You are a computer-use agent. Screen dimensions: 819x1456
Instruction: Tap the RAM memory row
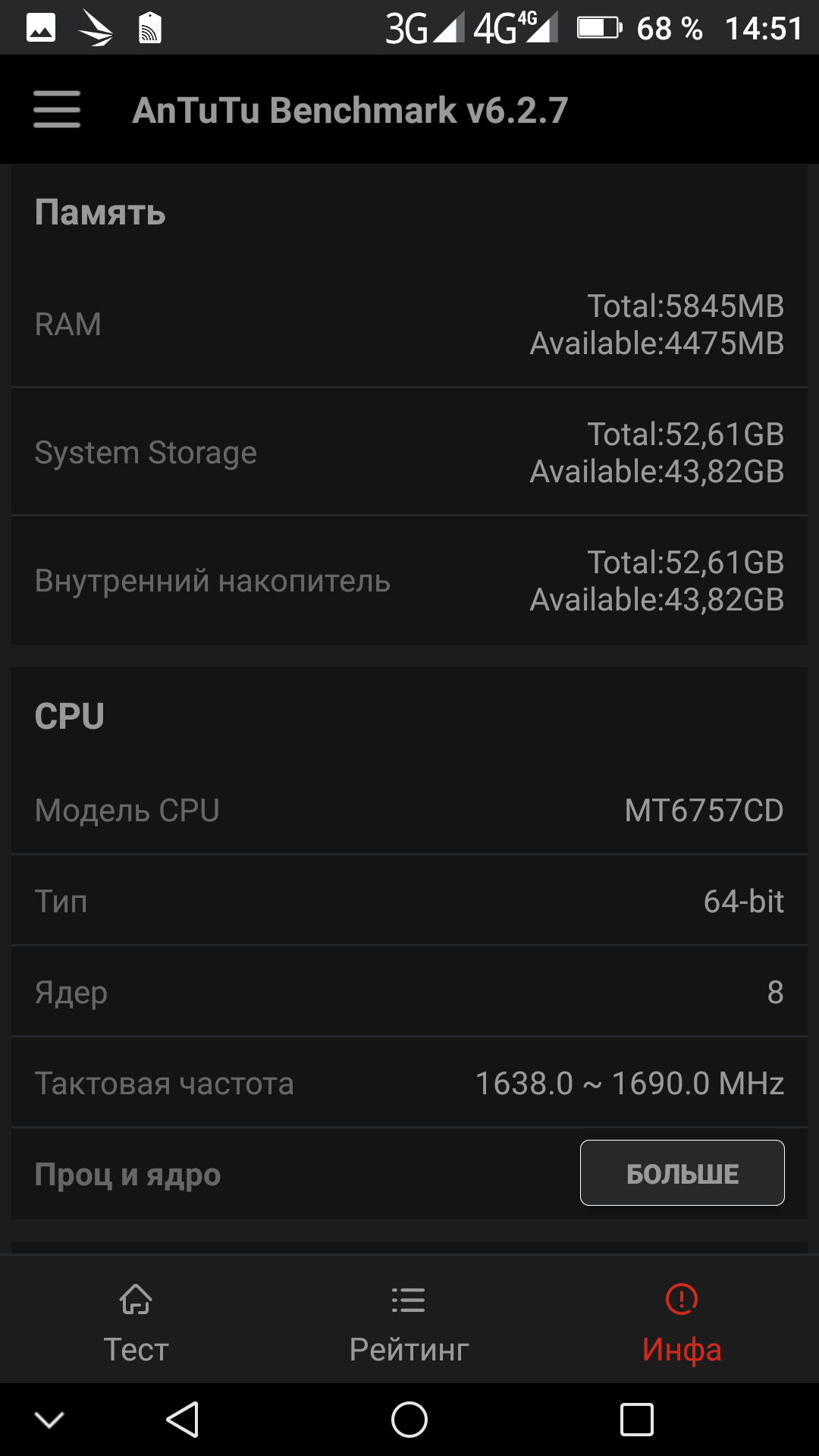(x=409, y=325)
